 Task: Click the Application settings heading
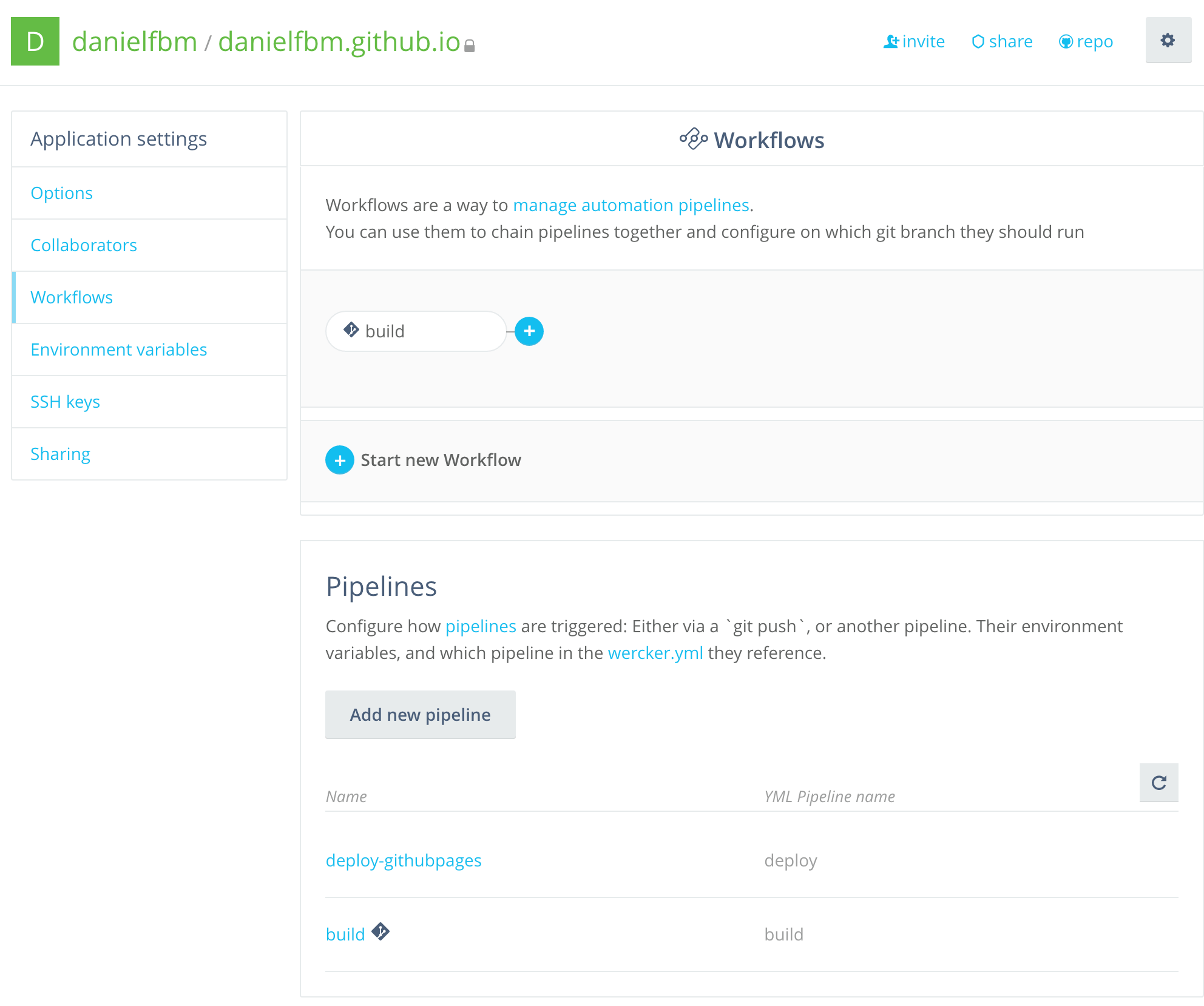point(118,139)
